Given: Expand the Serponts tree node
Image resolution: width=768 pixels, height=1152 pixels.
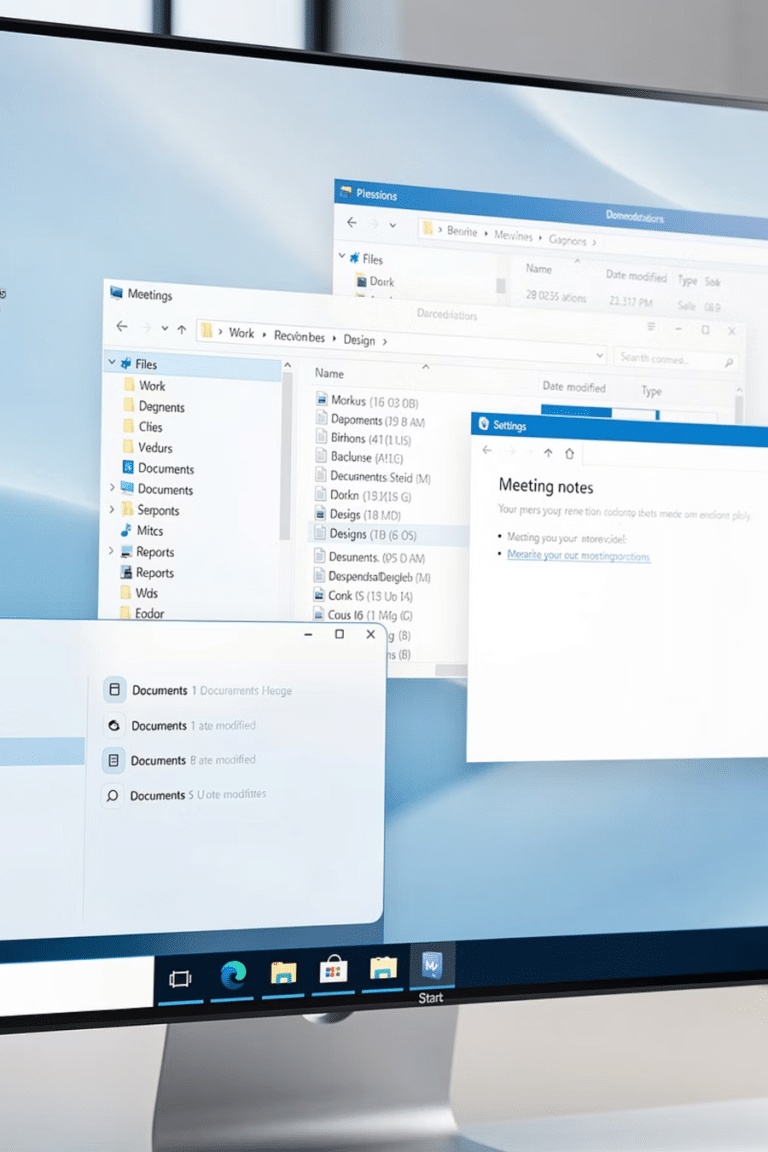Looking at the screenshot, I should 112,508.
